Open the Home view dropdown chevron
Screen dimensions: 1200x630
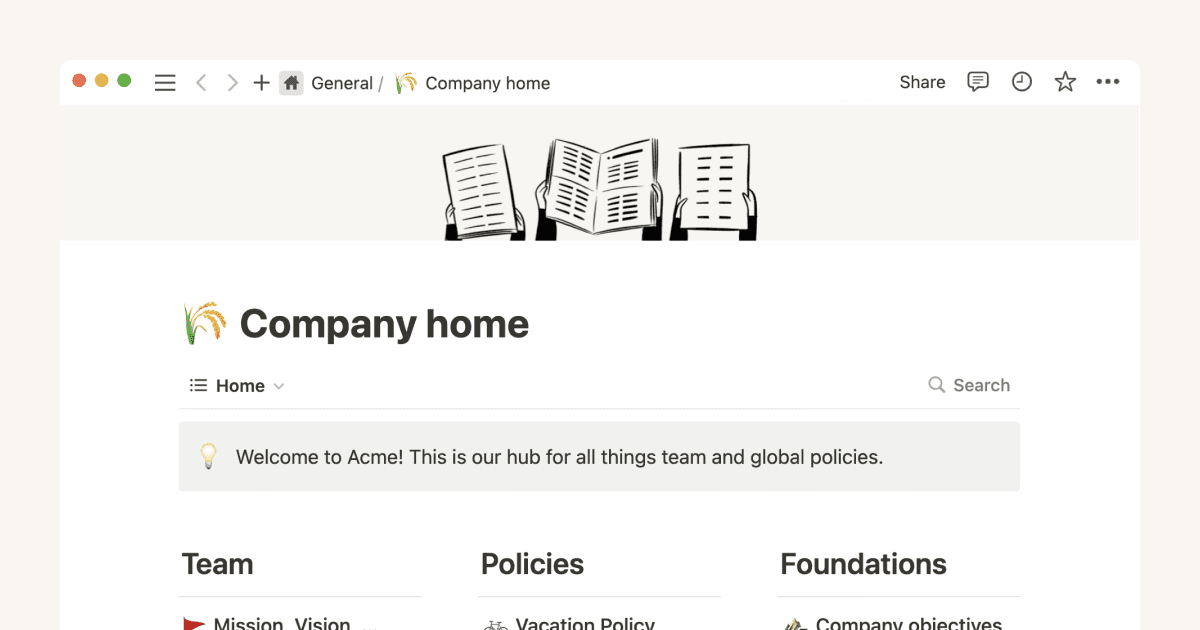(x=279, y=385)
